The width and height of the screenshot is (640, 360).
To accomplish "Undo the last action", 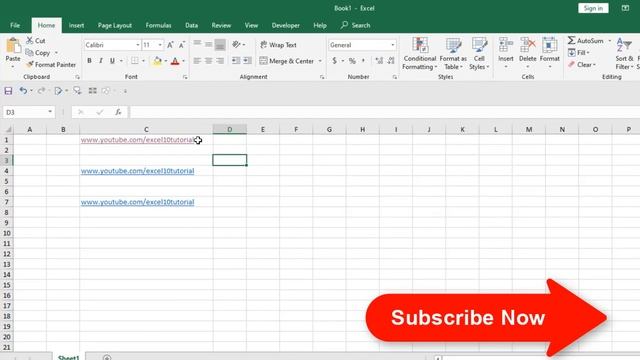I will coord(23,91).
